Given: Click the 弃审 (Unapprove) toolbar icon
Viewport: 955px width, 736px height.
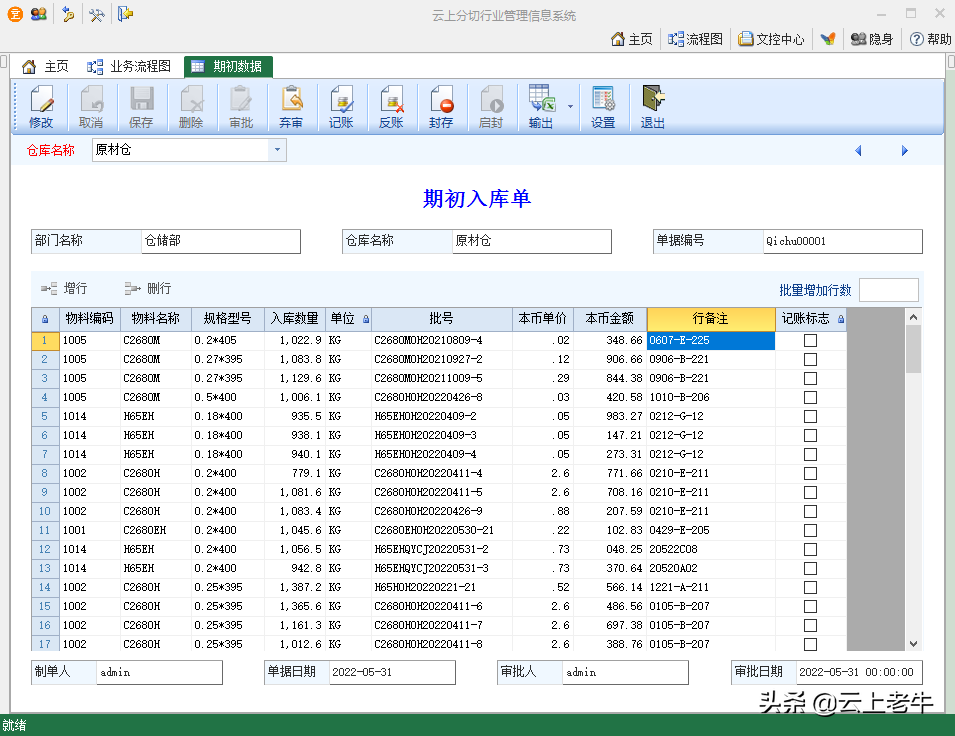Looking at the screenshot, I should coord(291,107).
